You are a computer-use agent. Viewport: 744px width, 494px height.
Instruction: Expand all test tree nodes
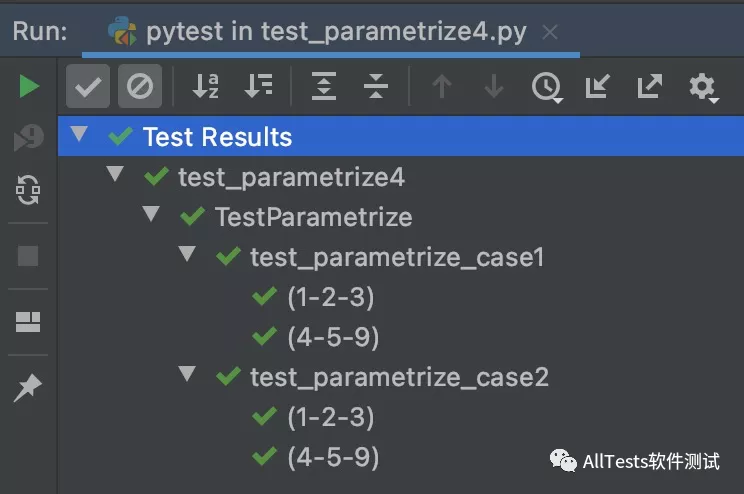(323, 87)
